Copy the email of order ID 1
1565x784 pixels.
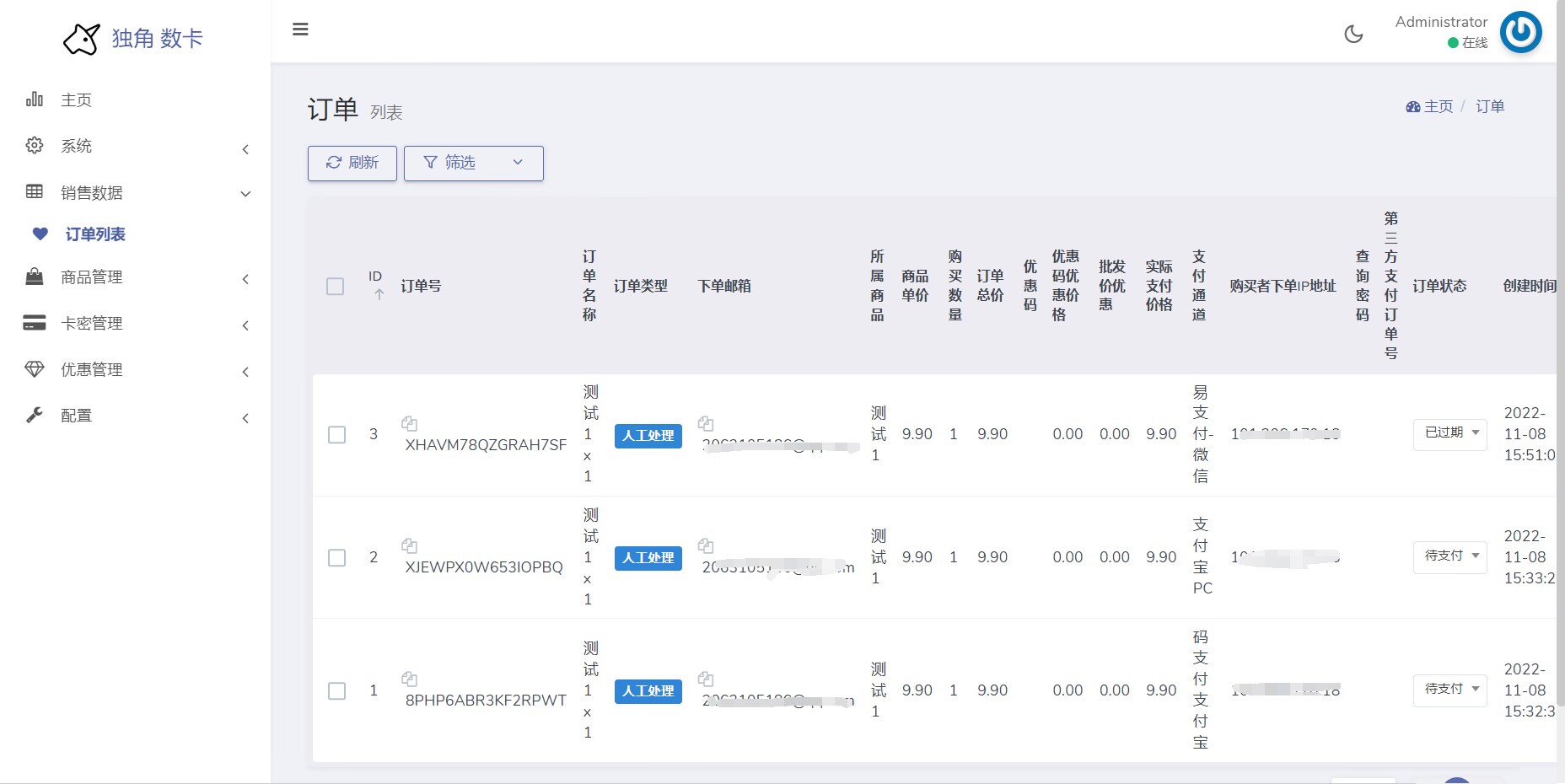707,679
